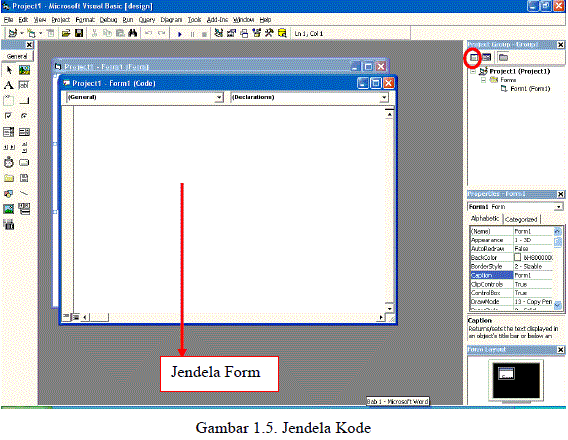Screen dimensions: 568x440
Task: Pick the ComboBox control tool
Action: tap(9, 132)
